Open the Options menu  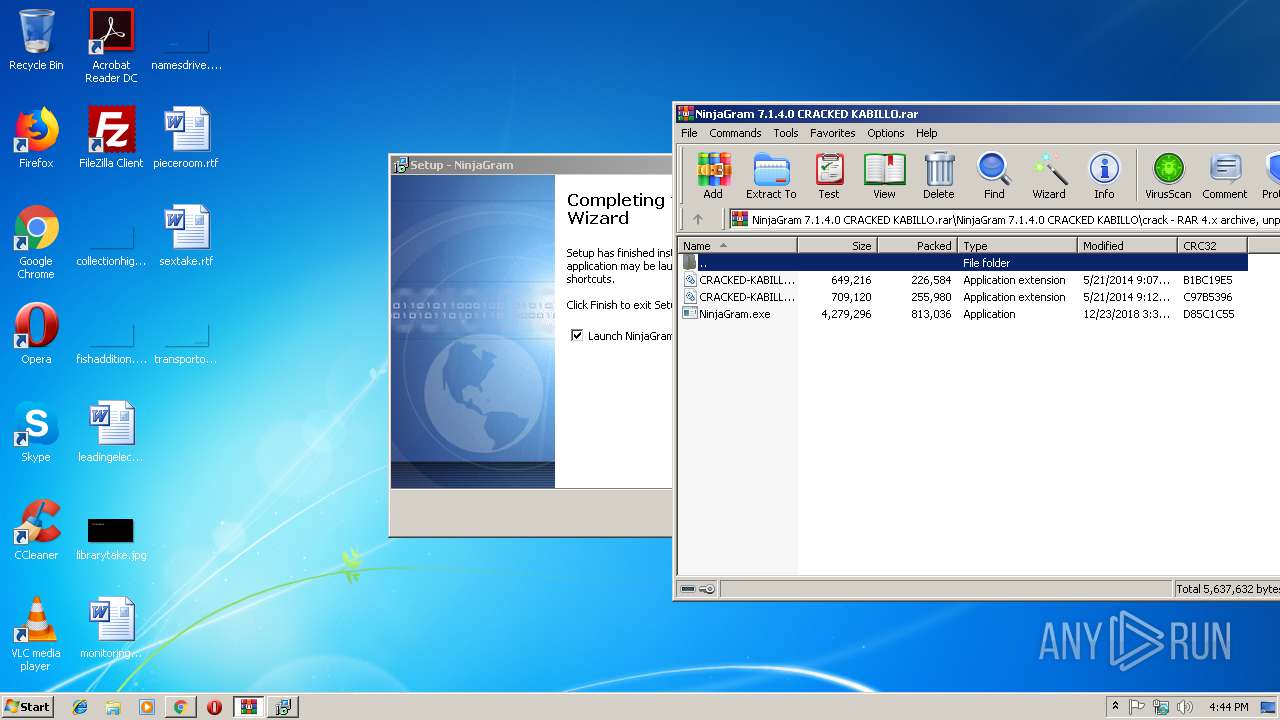pos(886,133)
